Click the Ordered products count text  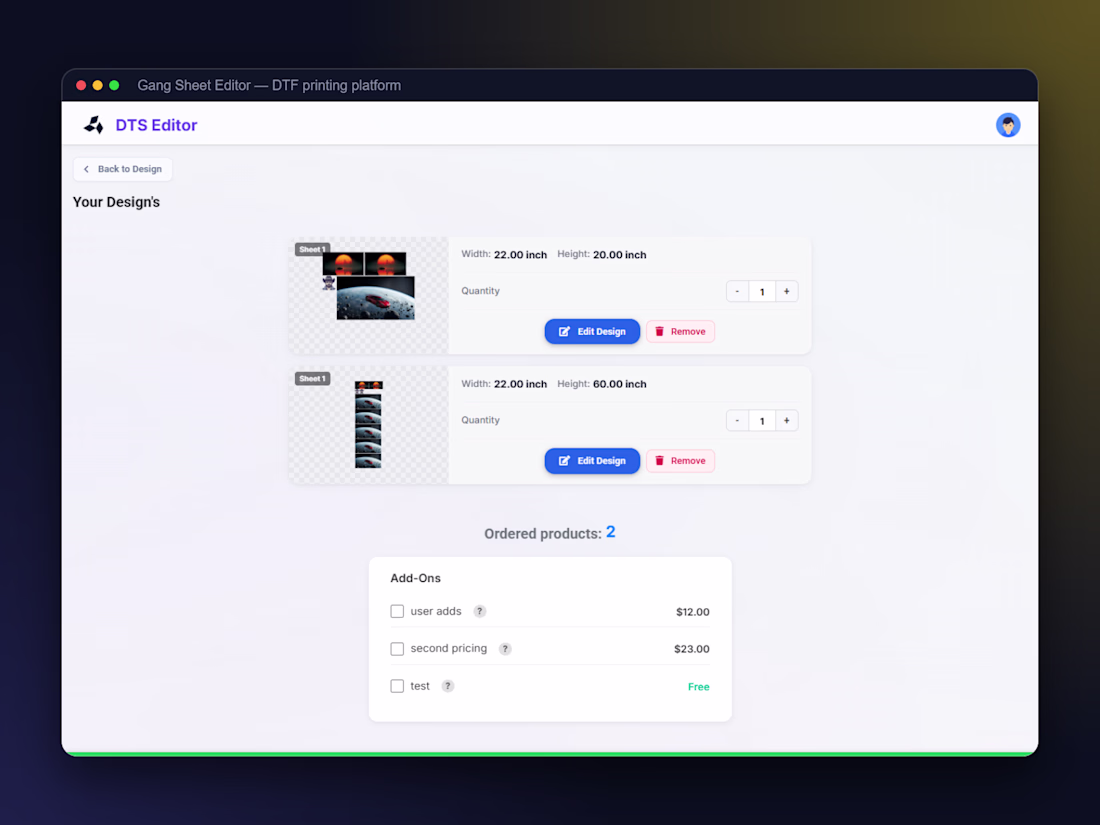[550, 533]
